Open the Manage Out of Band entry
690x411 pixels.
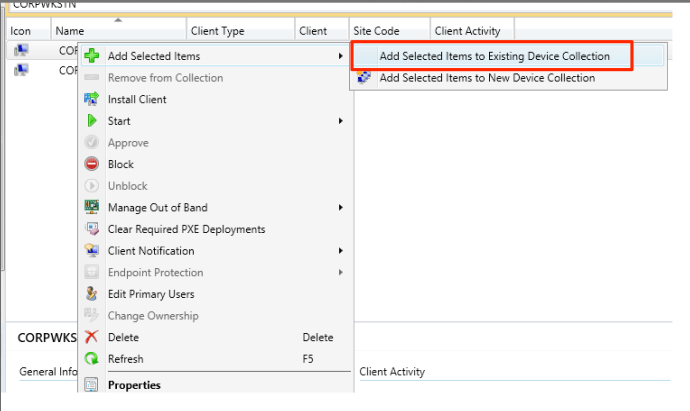[x=215, y=207]
